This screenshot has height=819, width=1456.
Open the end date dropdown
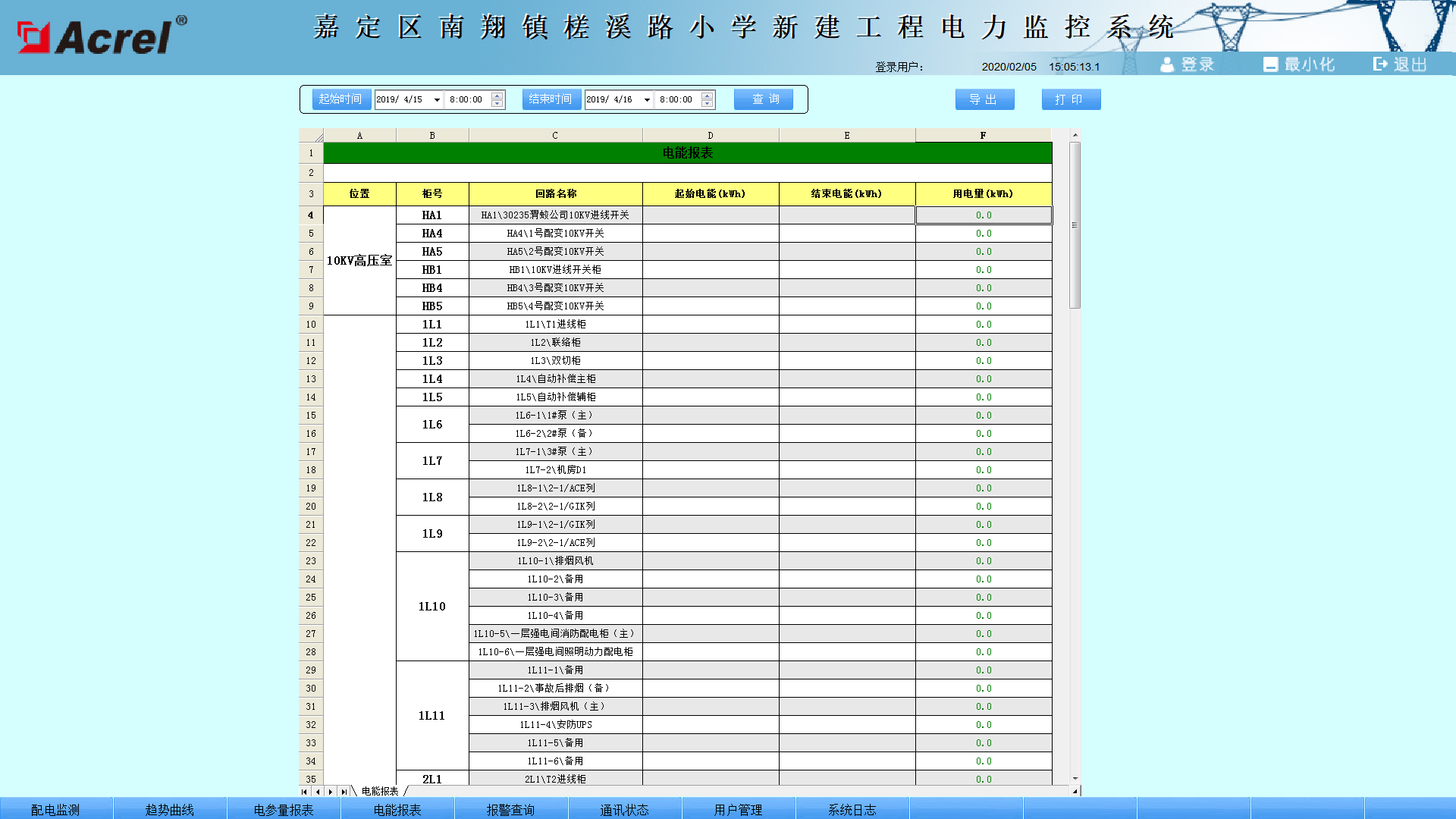click(x=647, y=100)
